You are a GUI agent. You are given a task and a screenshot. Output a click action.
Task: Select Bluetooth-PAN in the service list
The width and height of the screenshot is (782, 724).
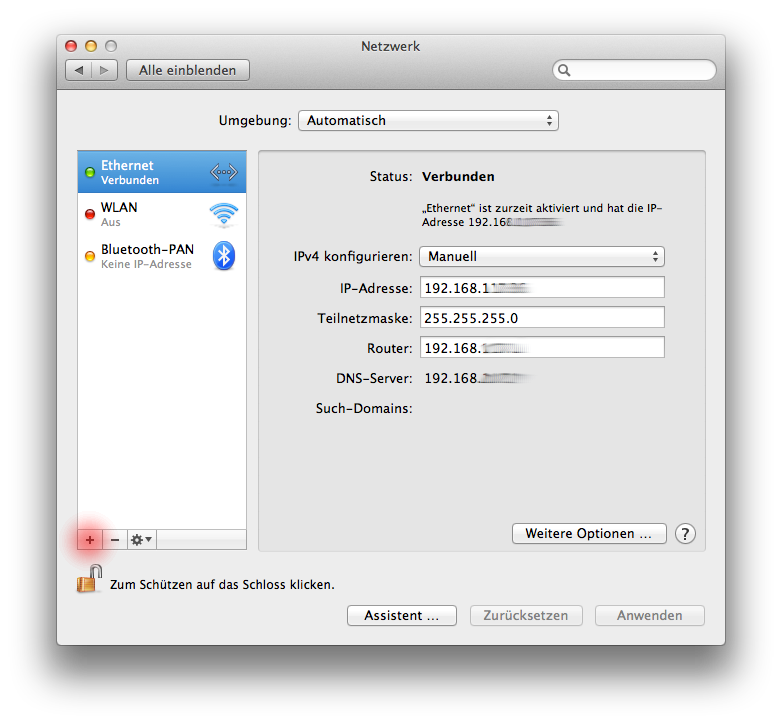(x=147, y=256)
